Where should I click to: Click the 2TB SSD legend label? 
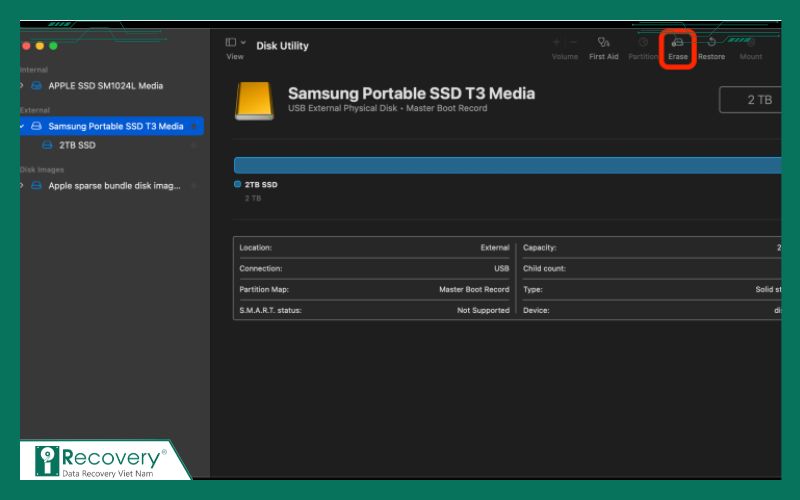260,185
